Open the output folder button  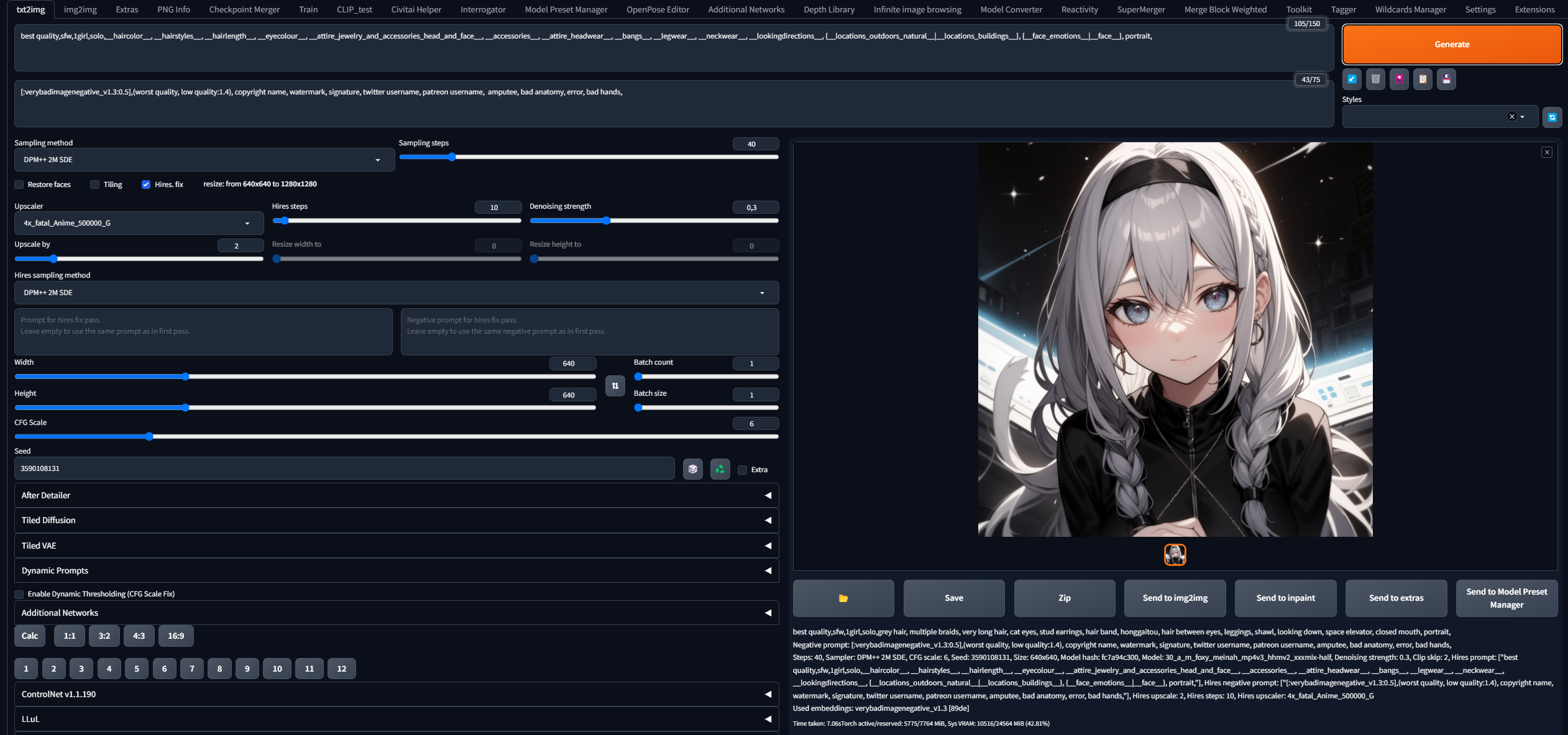pyautogui.click(x=843, y=598)
